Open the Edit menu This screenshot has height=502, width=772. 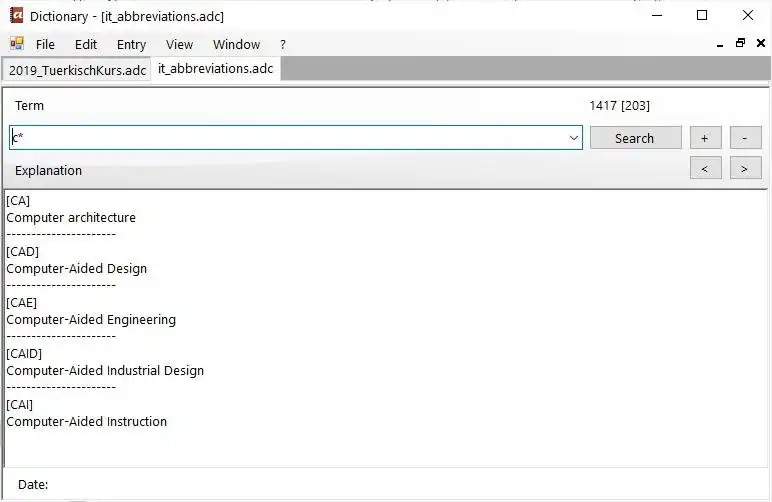[86, 44]
